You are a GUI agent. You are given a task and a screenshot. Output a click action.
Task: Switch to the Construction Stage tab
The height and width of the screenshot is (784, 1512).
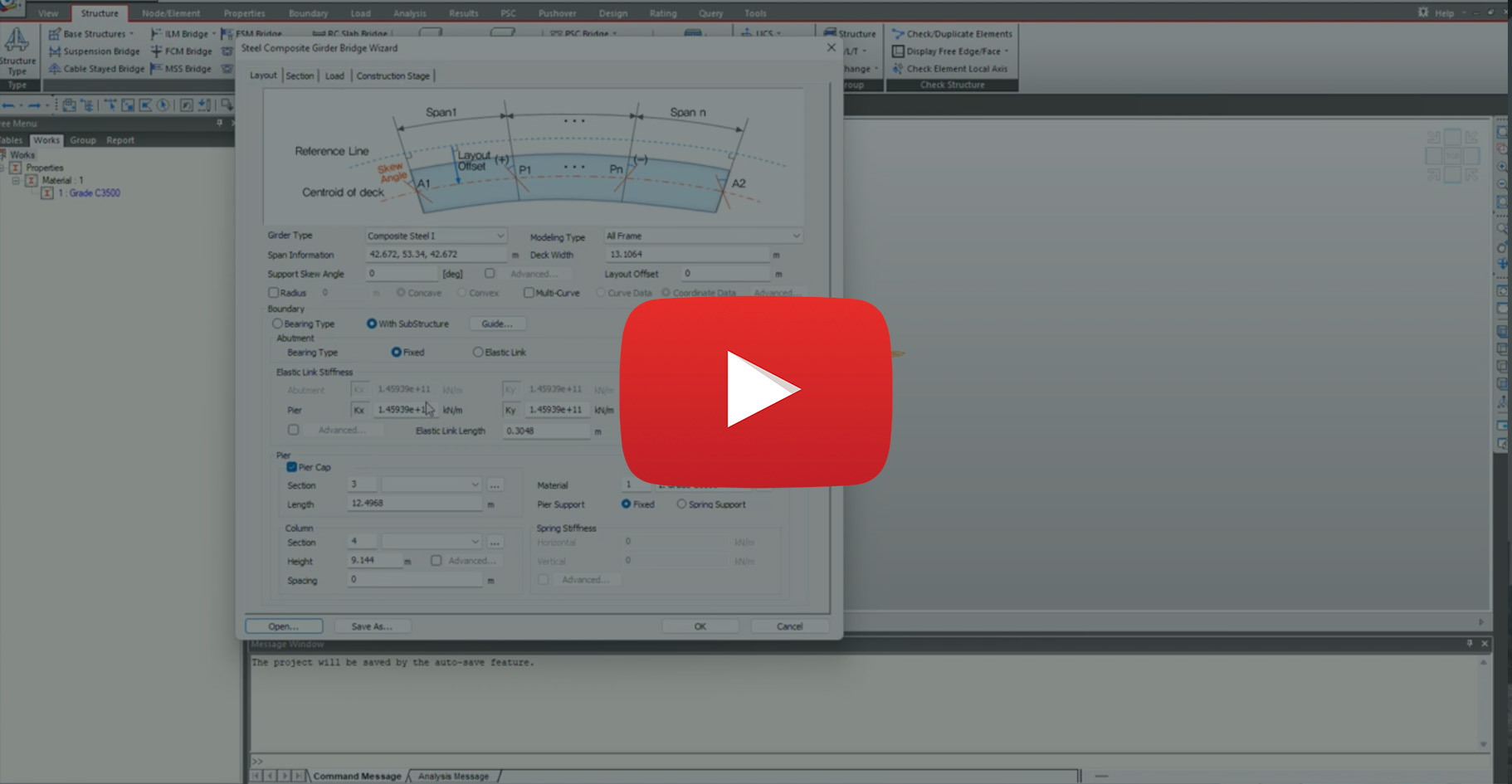393,75
